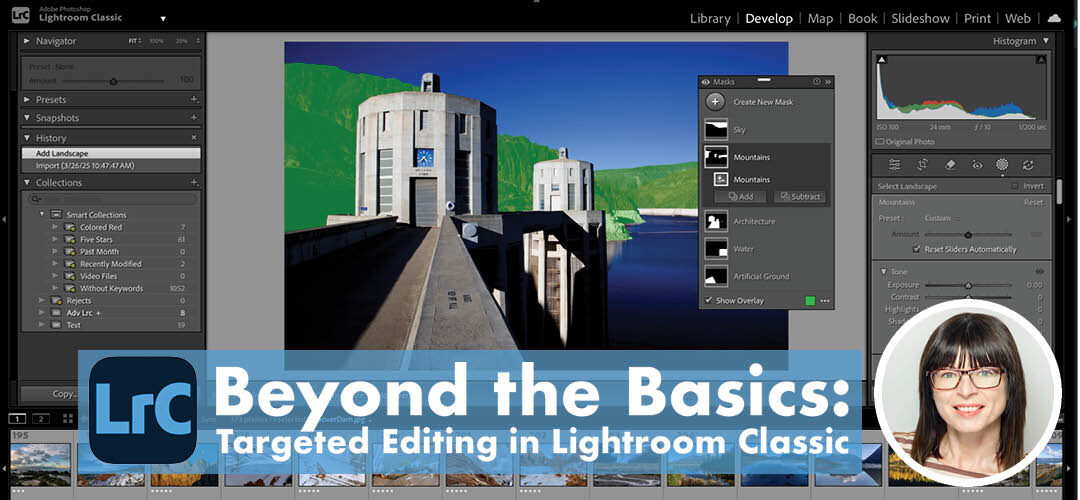Collapse the Tone section triangle
Screen dimensions: 1080x500
tap(884, 272)
